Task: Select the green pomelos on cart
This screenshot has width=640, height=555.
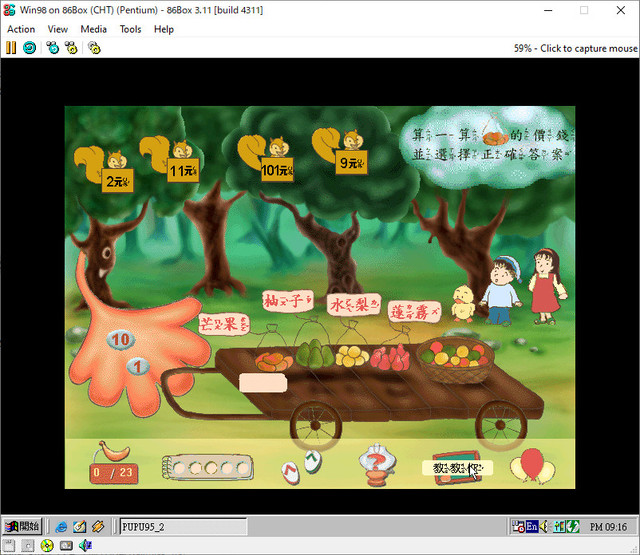Action: 315,354
